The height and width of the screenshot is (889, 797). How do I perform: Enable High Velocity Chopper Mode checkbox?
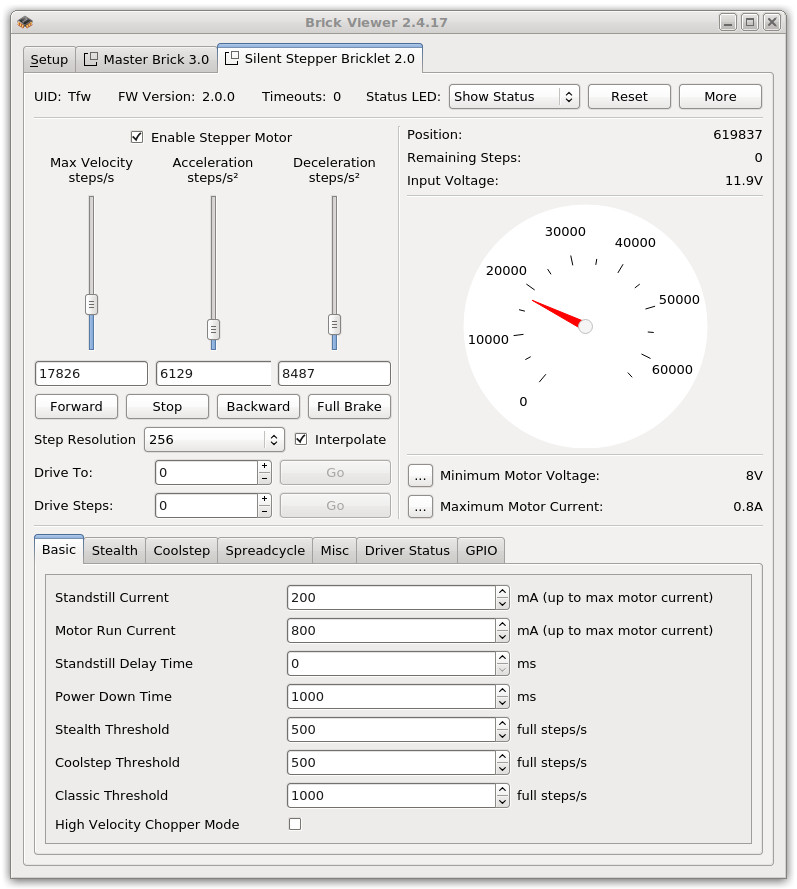click(295, 824)
